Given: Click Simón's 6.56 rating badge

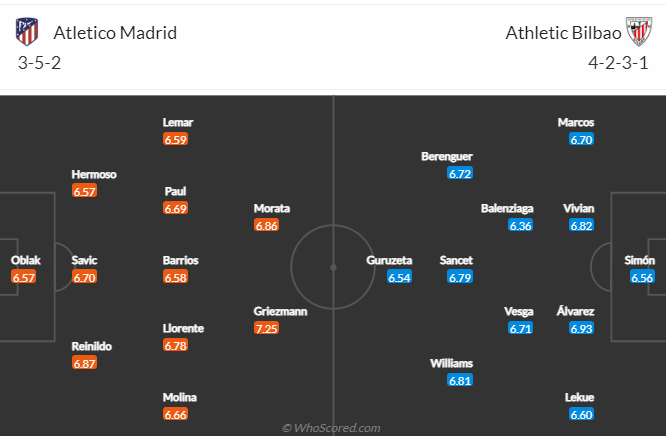Looking at the screenshot, I should pos(642,277).
